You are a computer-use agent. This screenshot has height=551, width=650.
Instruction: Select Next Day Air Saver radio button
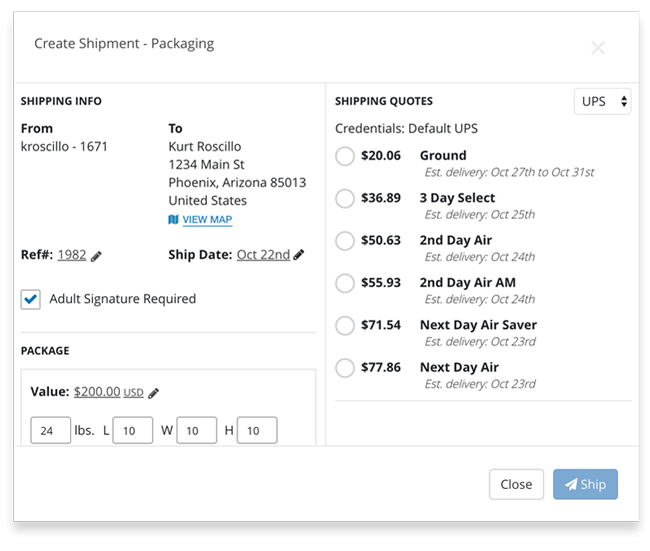(x=345, y=325)
